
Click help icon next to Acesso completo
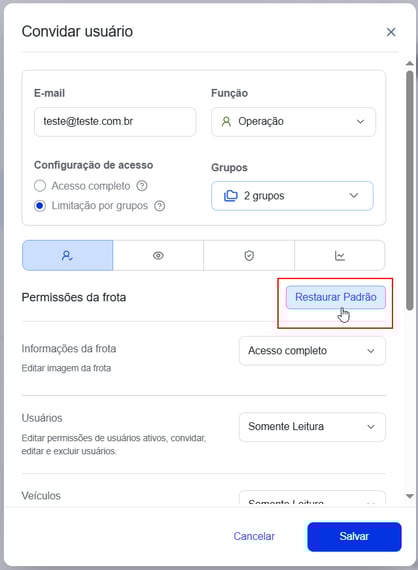[142, 186]
